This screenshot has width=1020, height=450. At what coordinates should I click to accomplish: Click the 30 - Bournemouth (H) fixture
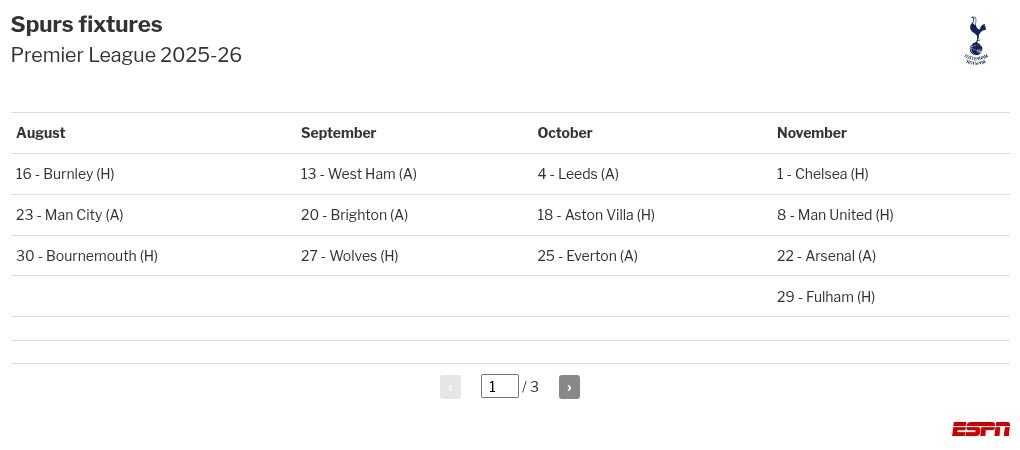[87, 256]
